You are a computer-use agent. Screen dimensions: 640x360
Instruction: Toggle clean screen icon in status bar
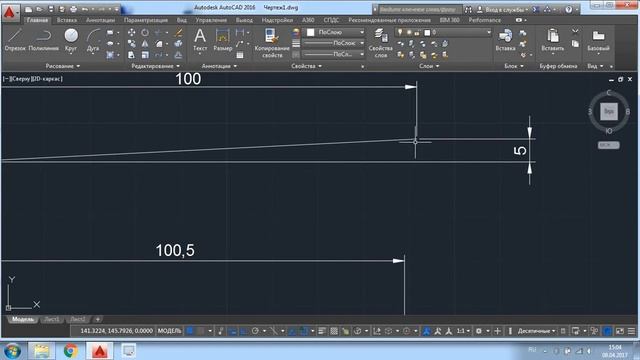click(620, 331)
